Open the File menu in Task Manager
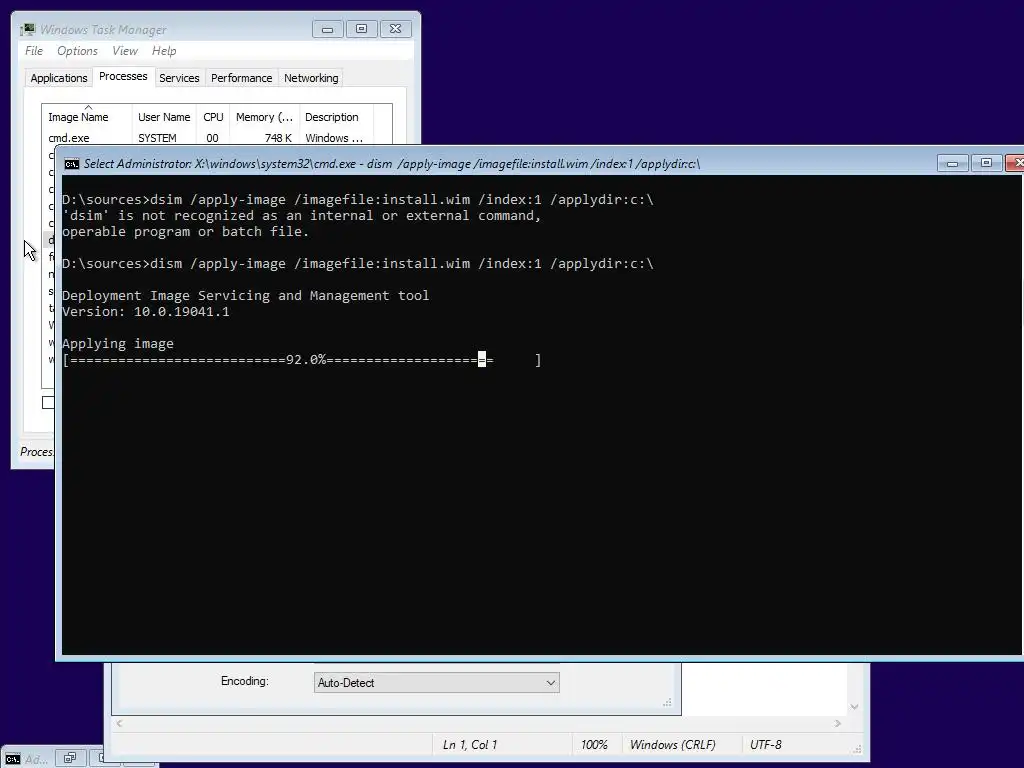The width and height of the screenshot is (1024, 768). [x=34, y=51]
